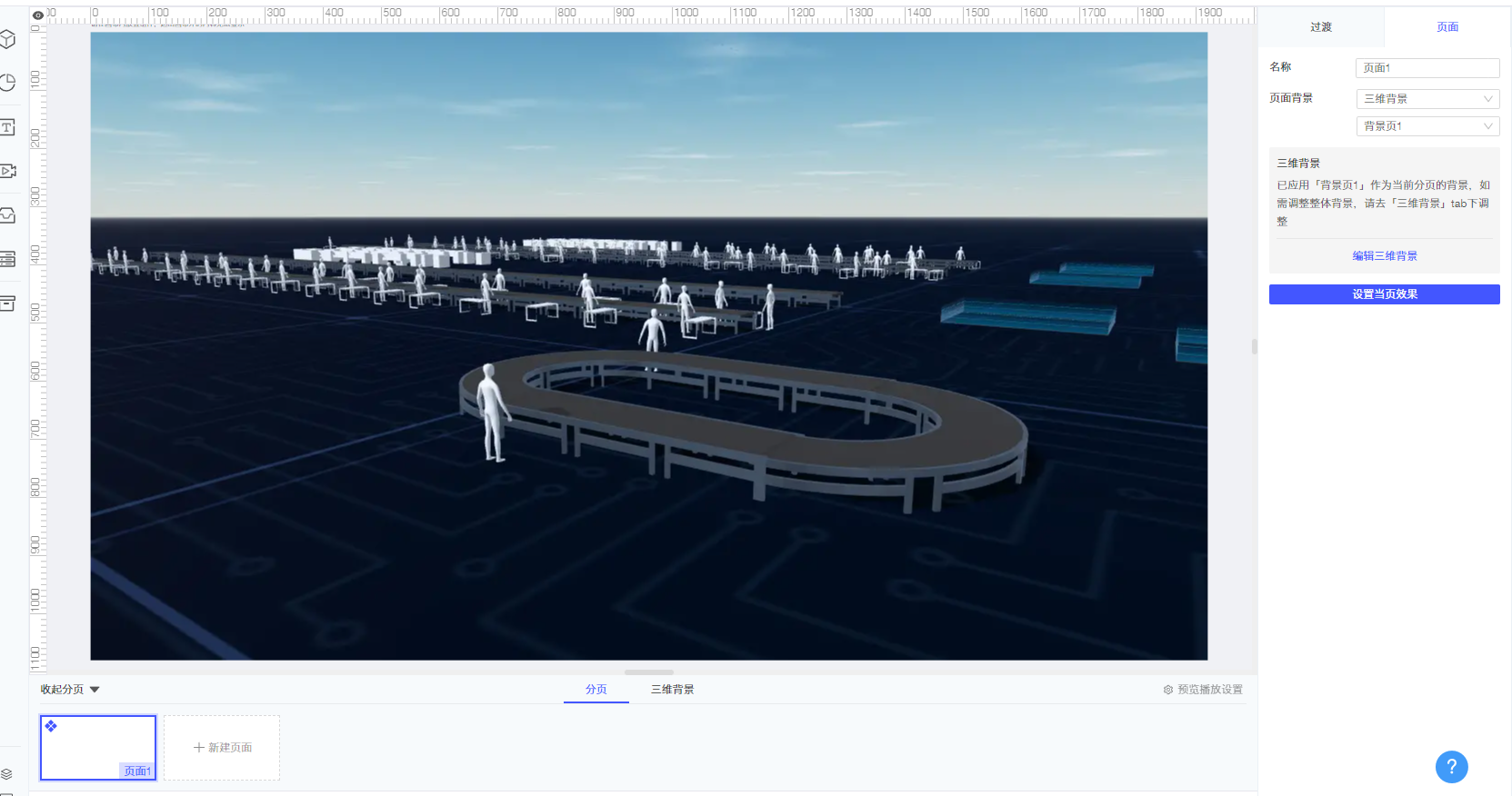
Task: Open the layers stack icon
Action: pos(7,774)
